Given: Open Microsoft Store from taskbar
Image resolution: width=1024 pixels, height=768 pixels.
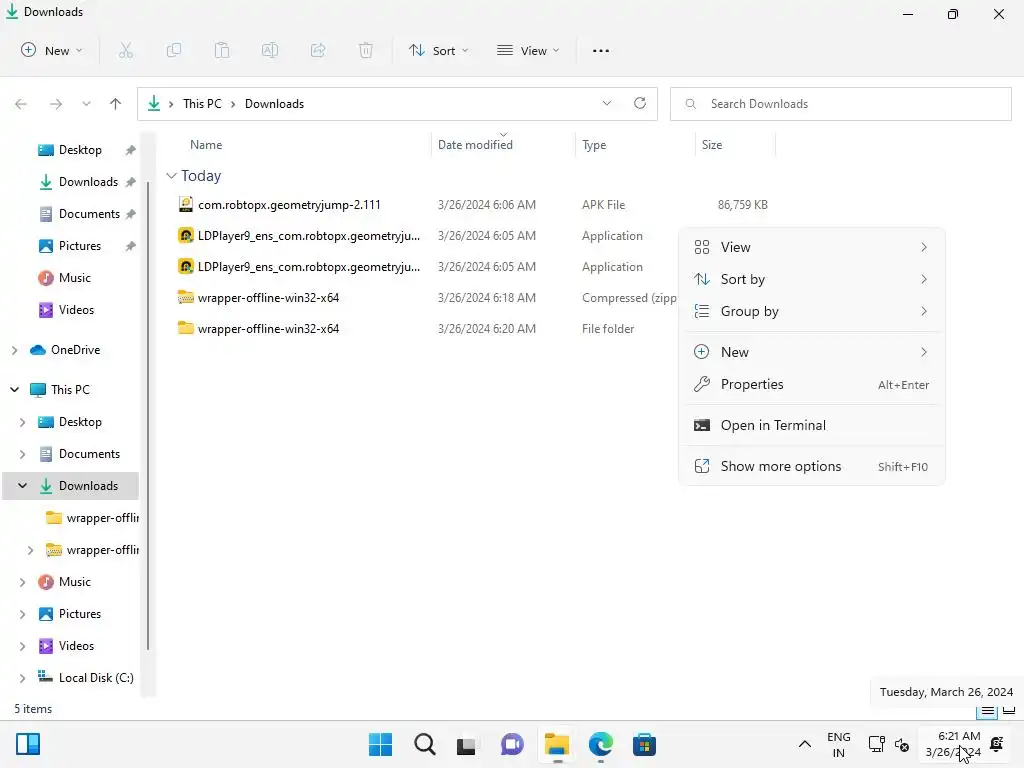Looking at the screenshot, I should click(644, 744).
